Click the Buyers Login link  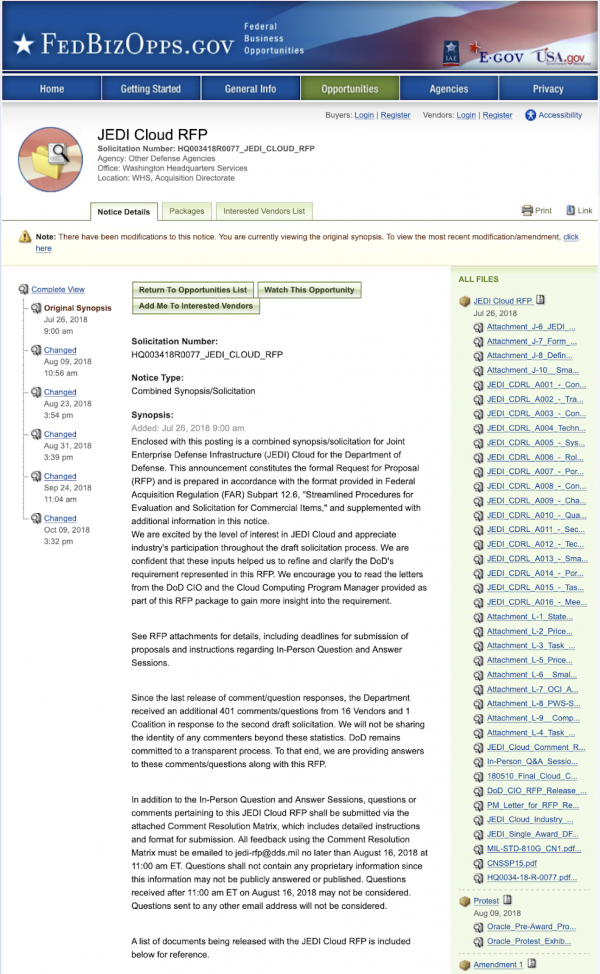[364, 115]
